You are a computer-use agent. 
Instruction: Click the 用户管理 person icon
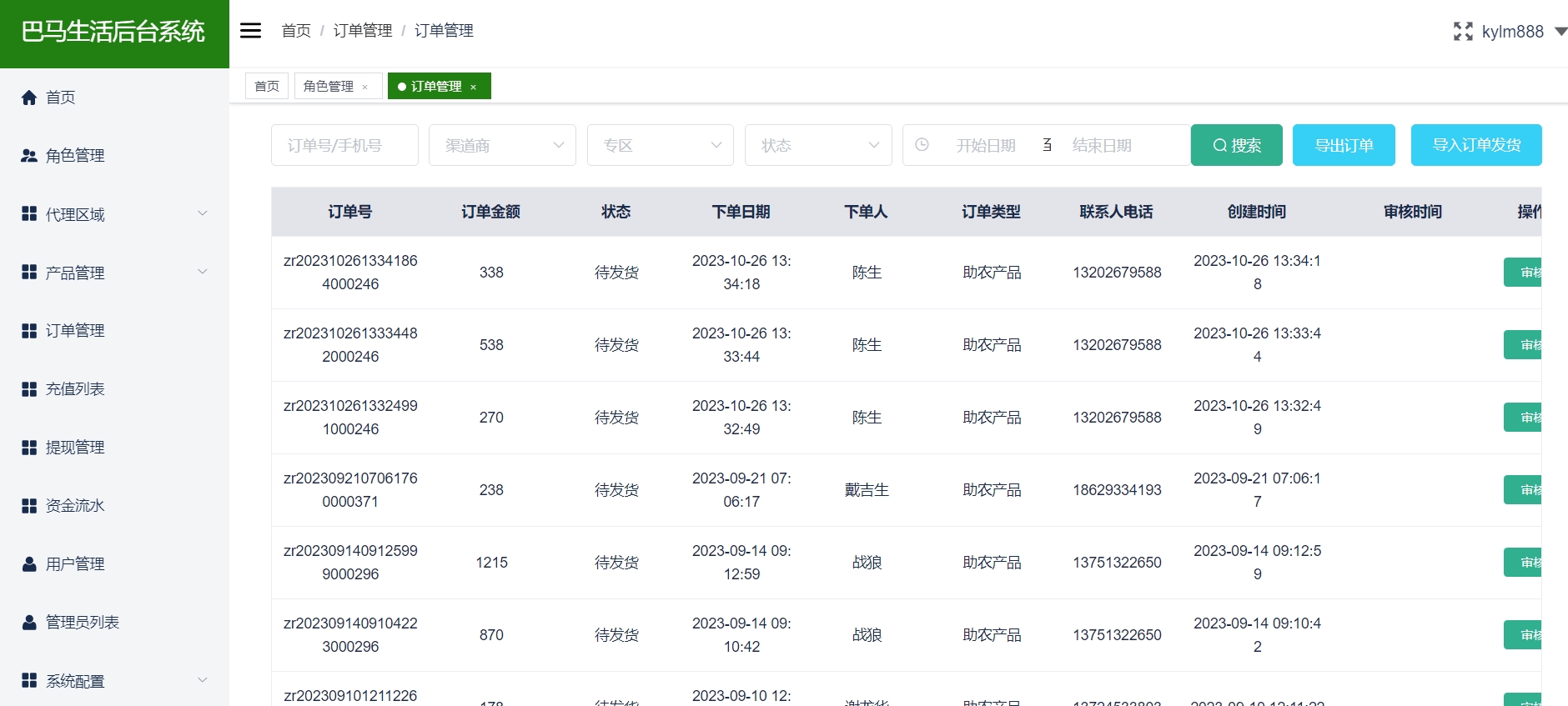click(x=29, y=564)
